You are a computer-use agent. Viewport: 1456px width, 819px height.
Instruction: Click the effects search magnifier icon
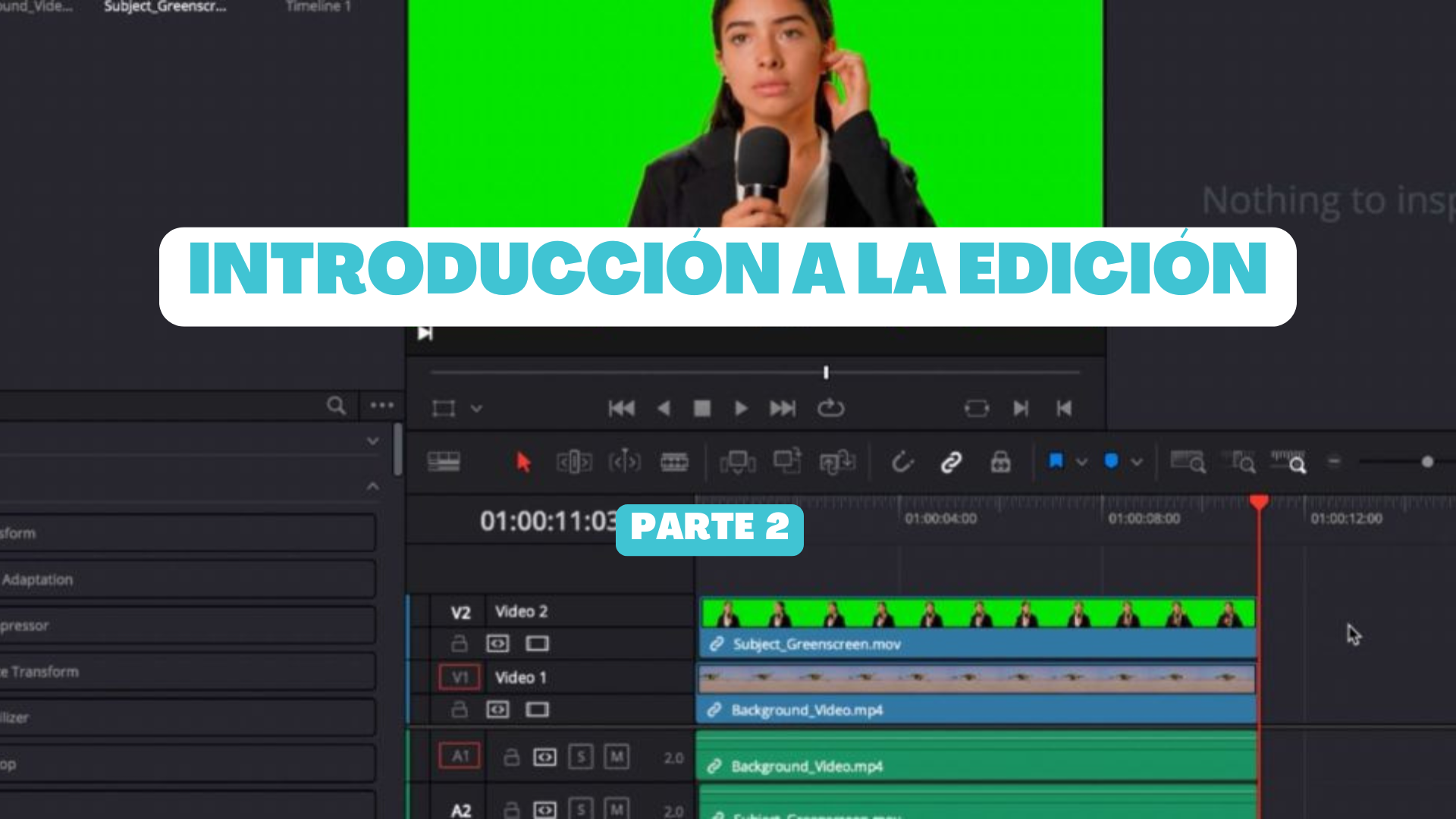(337, 406)
